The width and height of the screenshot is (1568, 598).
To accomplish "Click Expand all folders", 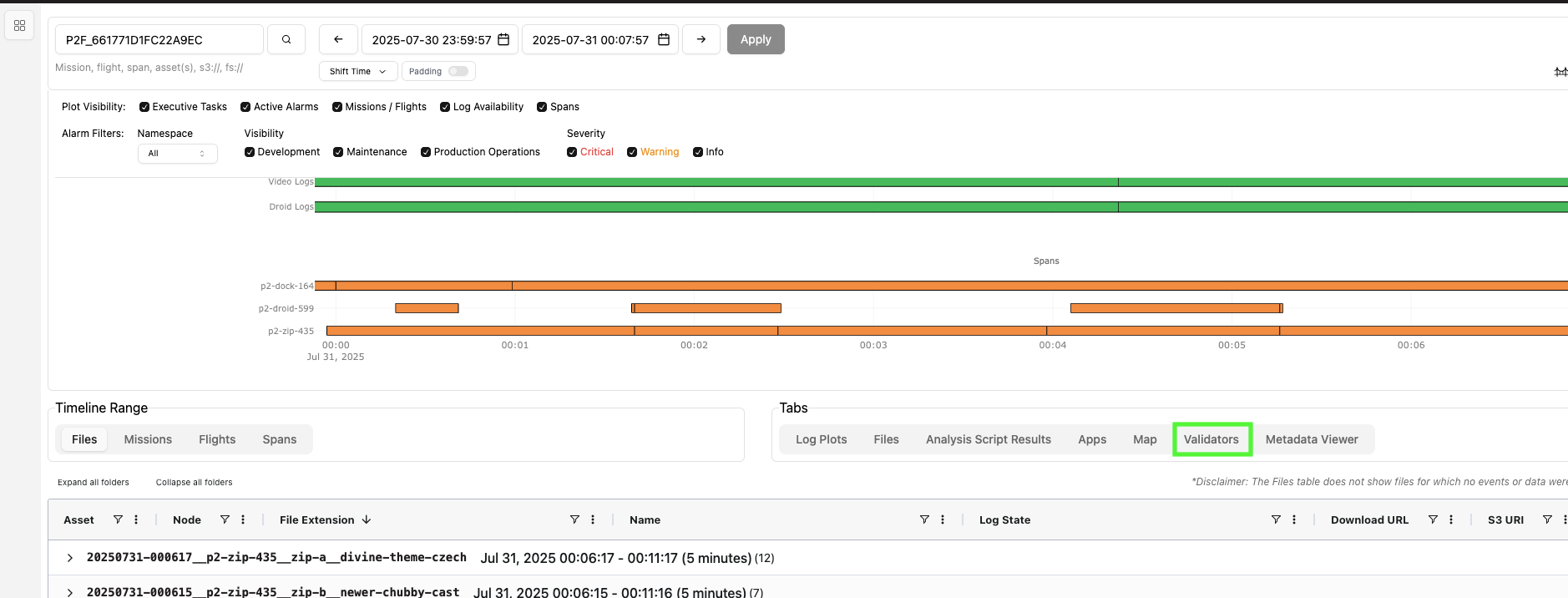I will coord(94,483).
